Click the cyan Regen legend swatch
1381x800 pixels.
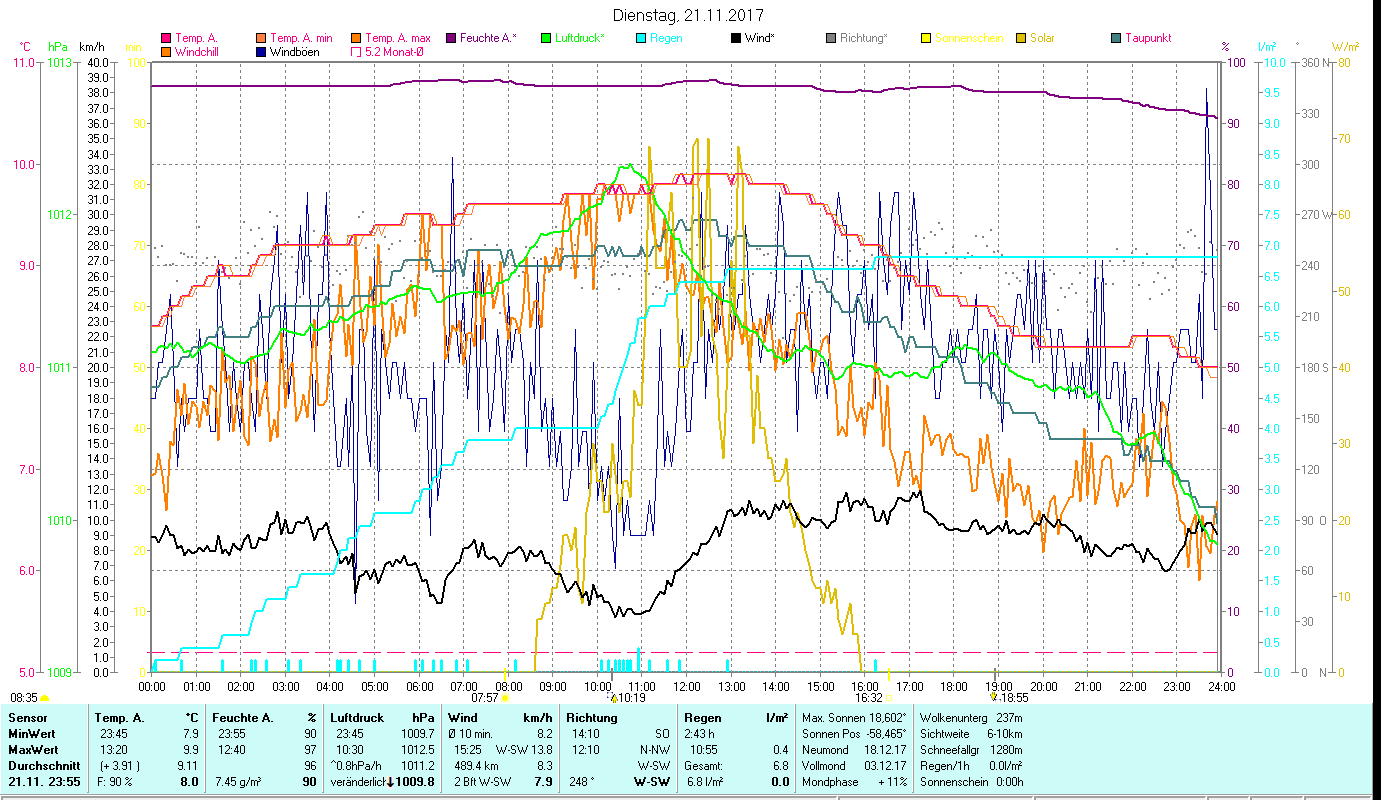click(642, 38)
